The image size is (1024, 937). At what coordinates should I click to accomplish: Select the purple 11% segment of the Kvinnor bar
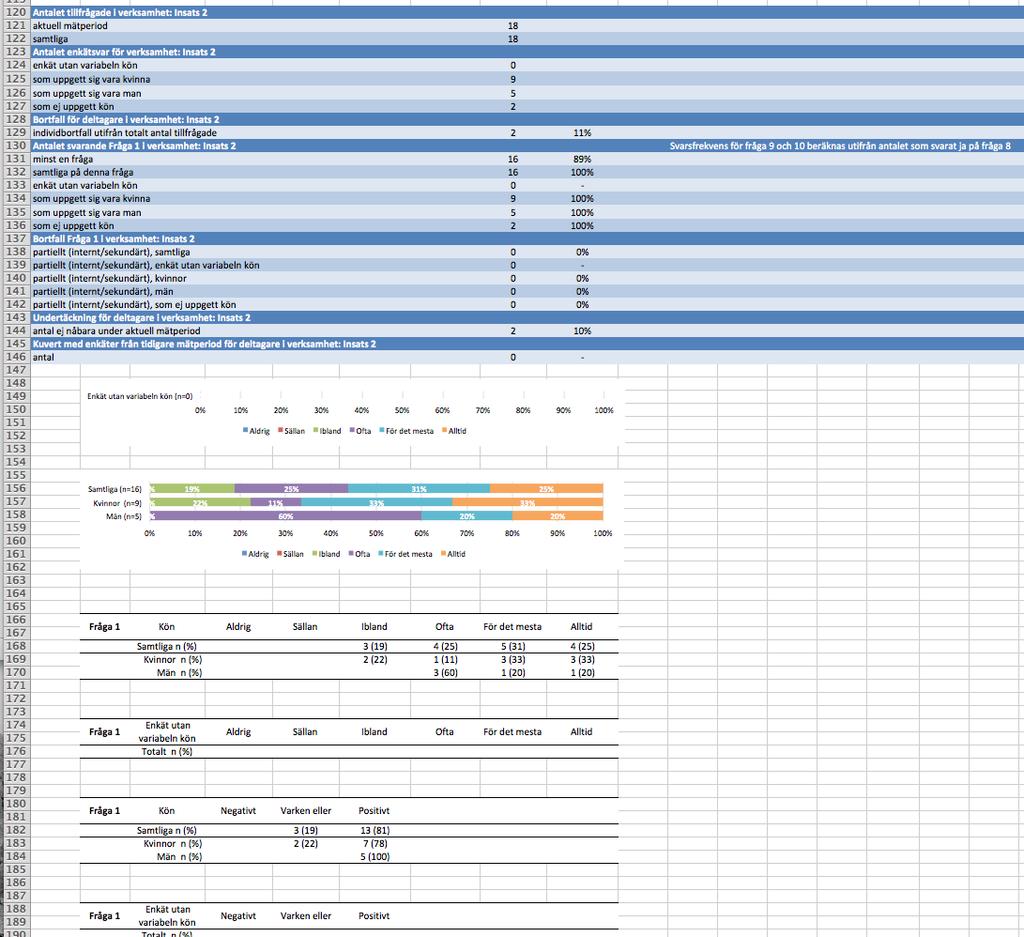pyautogui.click(x=276, y=503)
